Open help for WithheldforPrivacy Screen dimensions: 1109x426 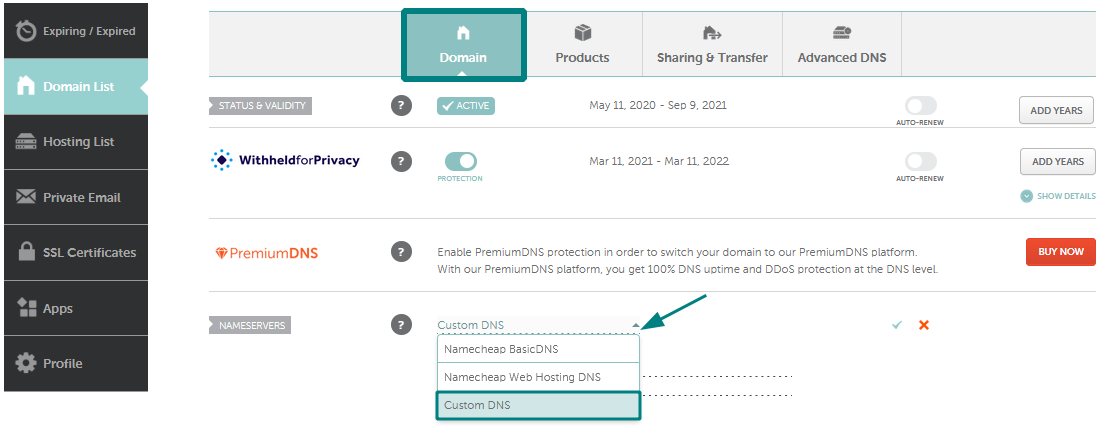pyautogui.click(x=401, y=161)
